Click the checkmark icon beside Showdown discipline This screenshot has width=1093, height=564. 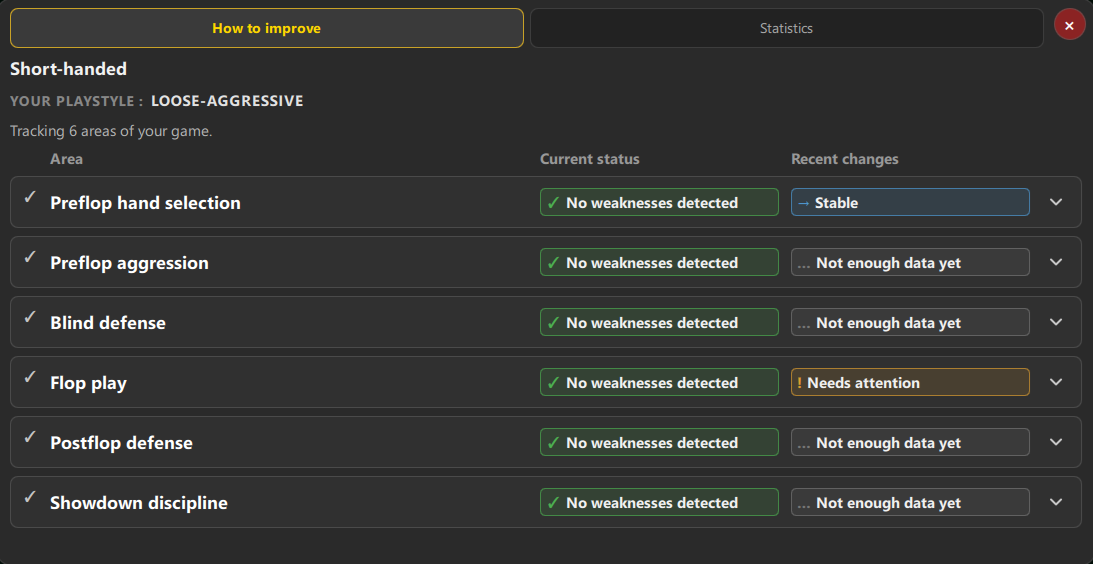click(29, 496)
